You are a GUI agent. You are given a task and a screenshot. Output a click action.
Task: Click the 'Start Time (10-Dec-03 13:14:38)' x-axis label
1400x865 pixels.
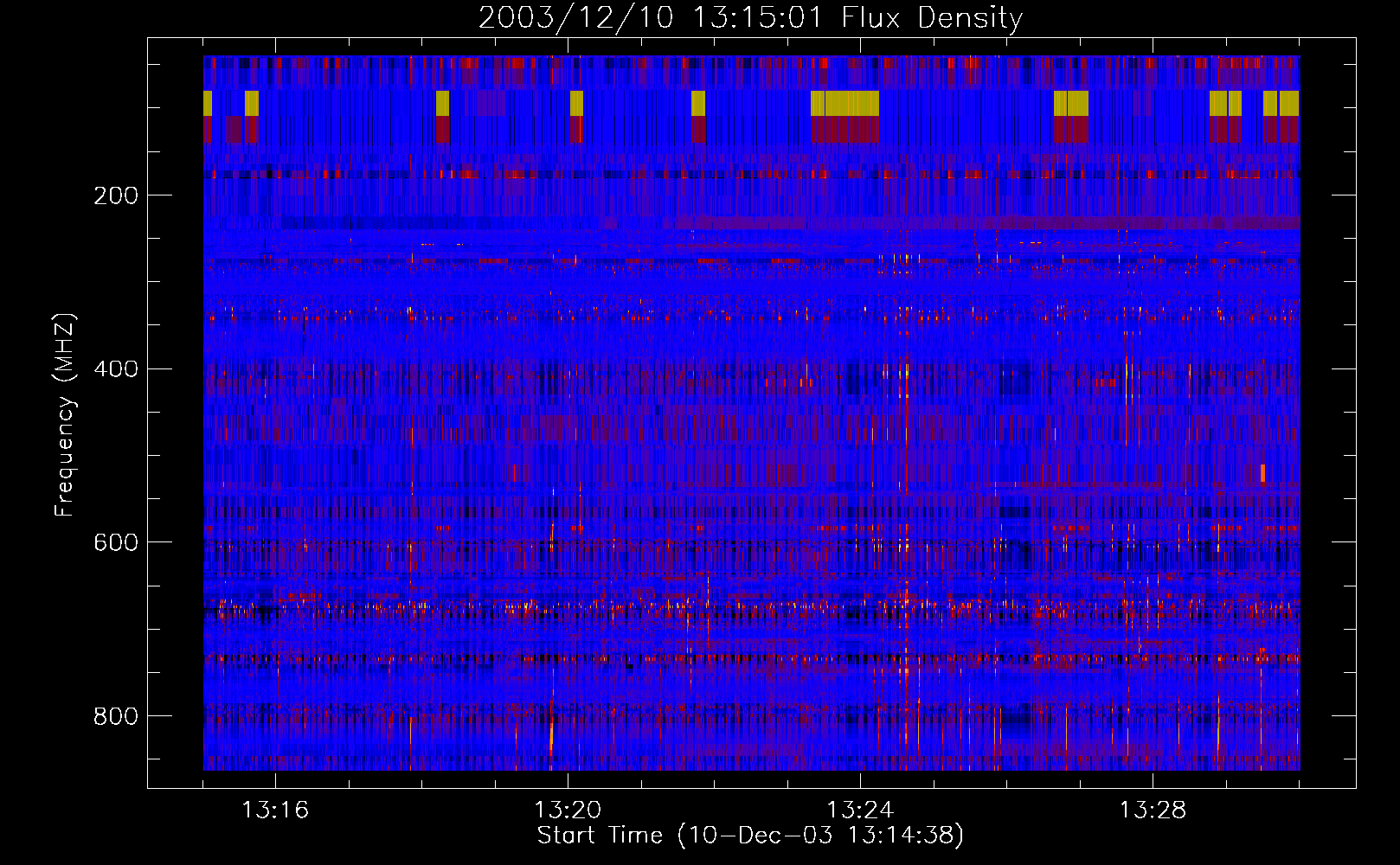click(750, 835)
